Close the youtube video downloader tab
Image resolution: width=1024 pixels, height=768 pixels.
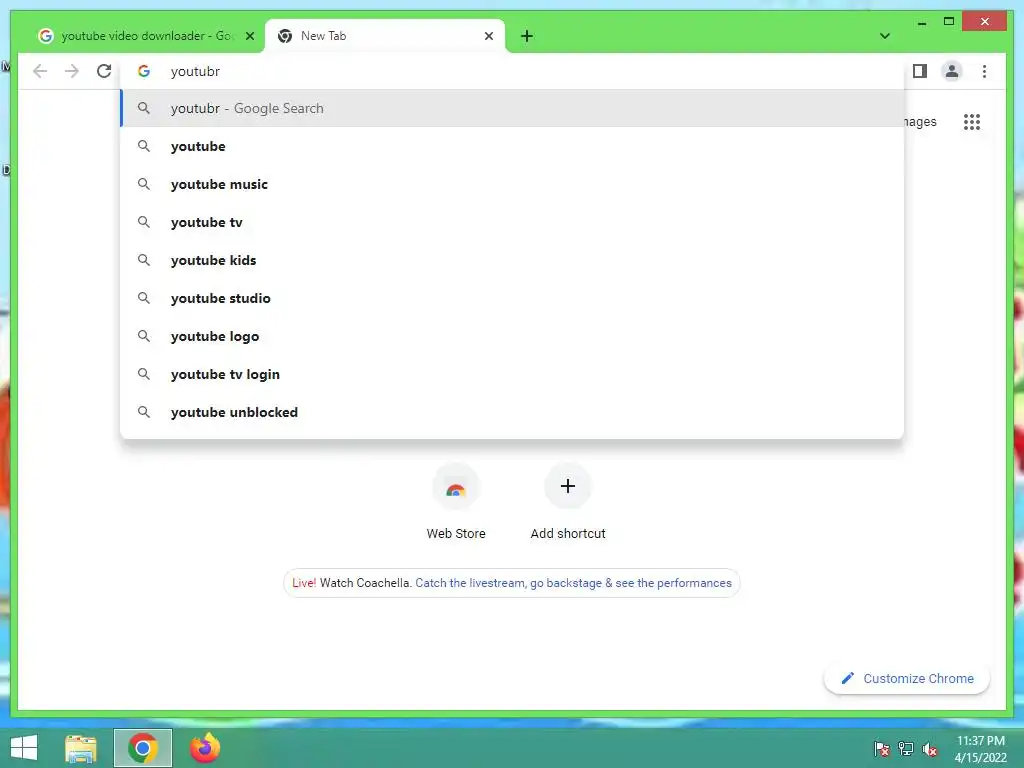pos(249,36)
